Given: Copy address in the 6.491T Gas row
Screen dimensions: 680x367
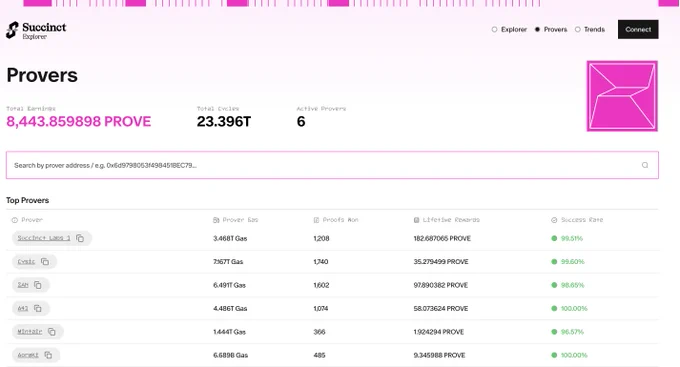Looking at the screenshot, I should pos(38,285).
